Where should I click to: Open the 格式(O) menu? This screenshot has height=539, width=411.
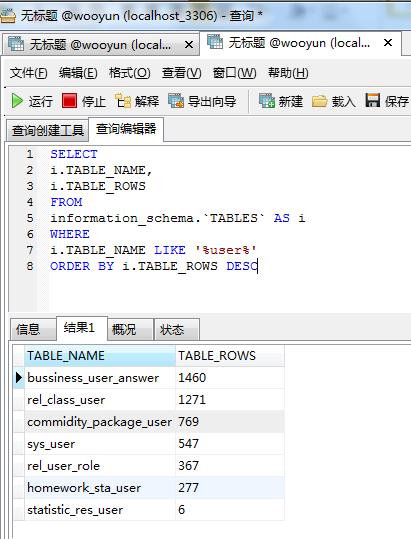[130, 73]
